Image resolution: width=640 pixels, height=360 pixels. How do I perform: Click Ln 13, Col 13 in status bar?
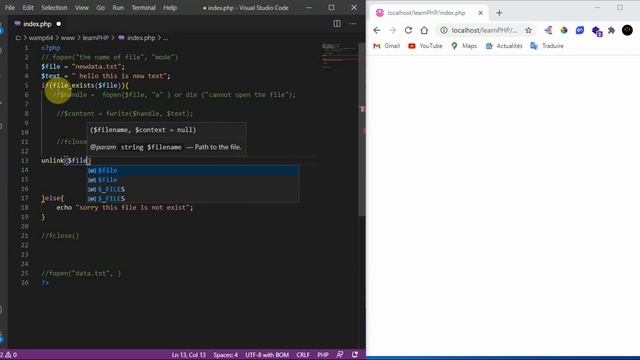coord(189,355)
